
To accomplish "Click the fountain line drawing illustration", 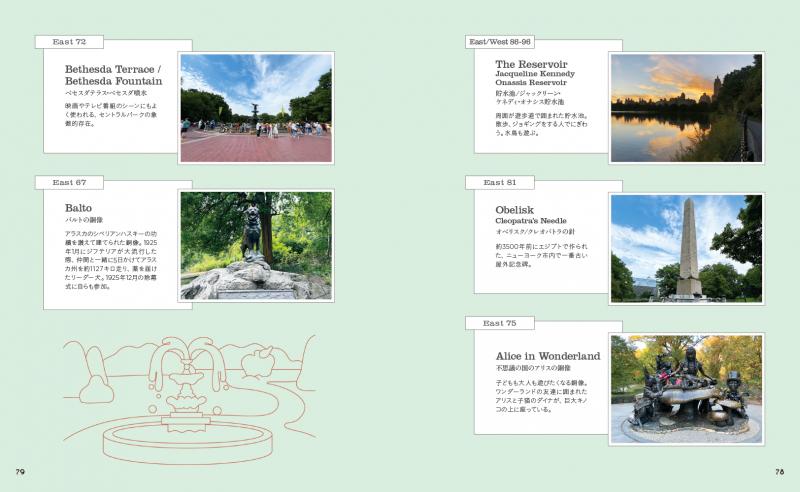I will coord(189,399).
